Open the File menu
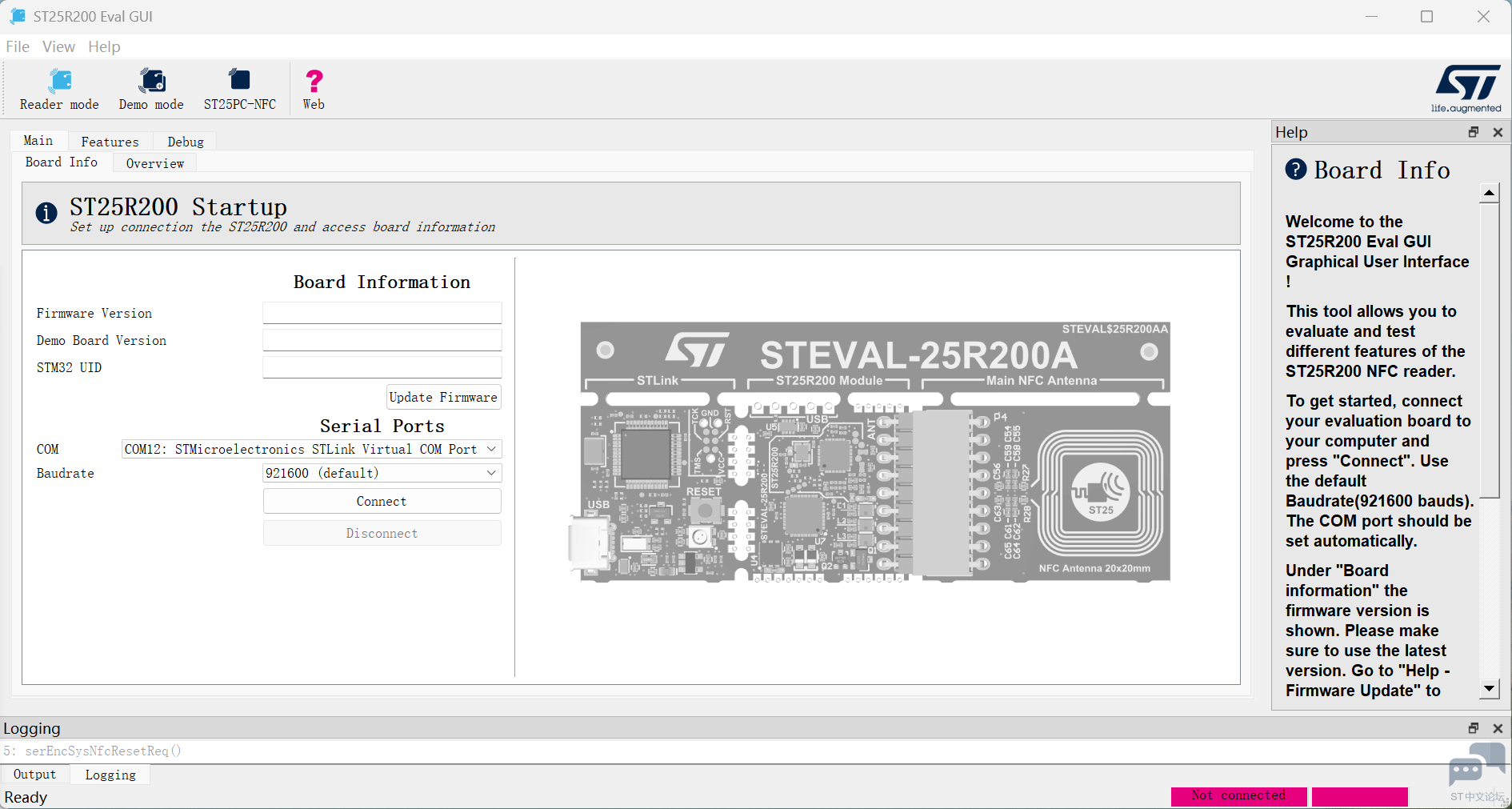 18,46
